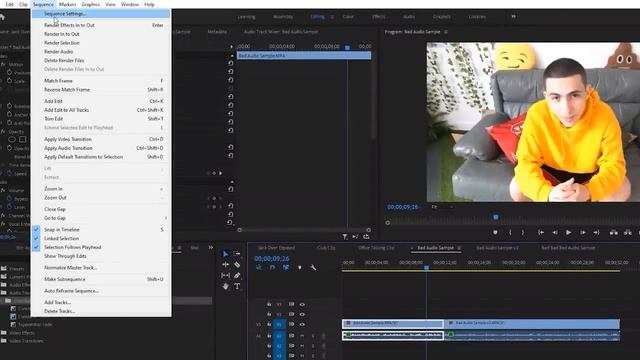Click the Play button in Program monitor

pyautogui.click(x=568, y=232)
